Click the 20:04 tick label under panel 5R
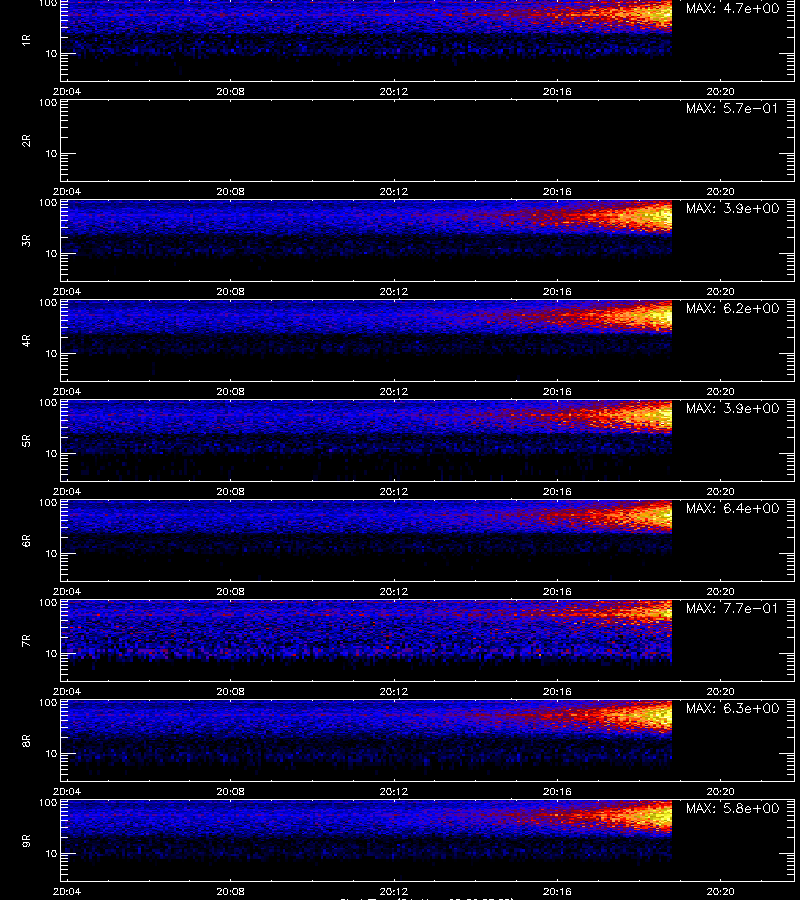Viewport: 800px width, 900px height. 67,491
